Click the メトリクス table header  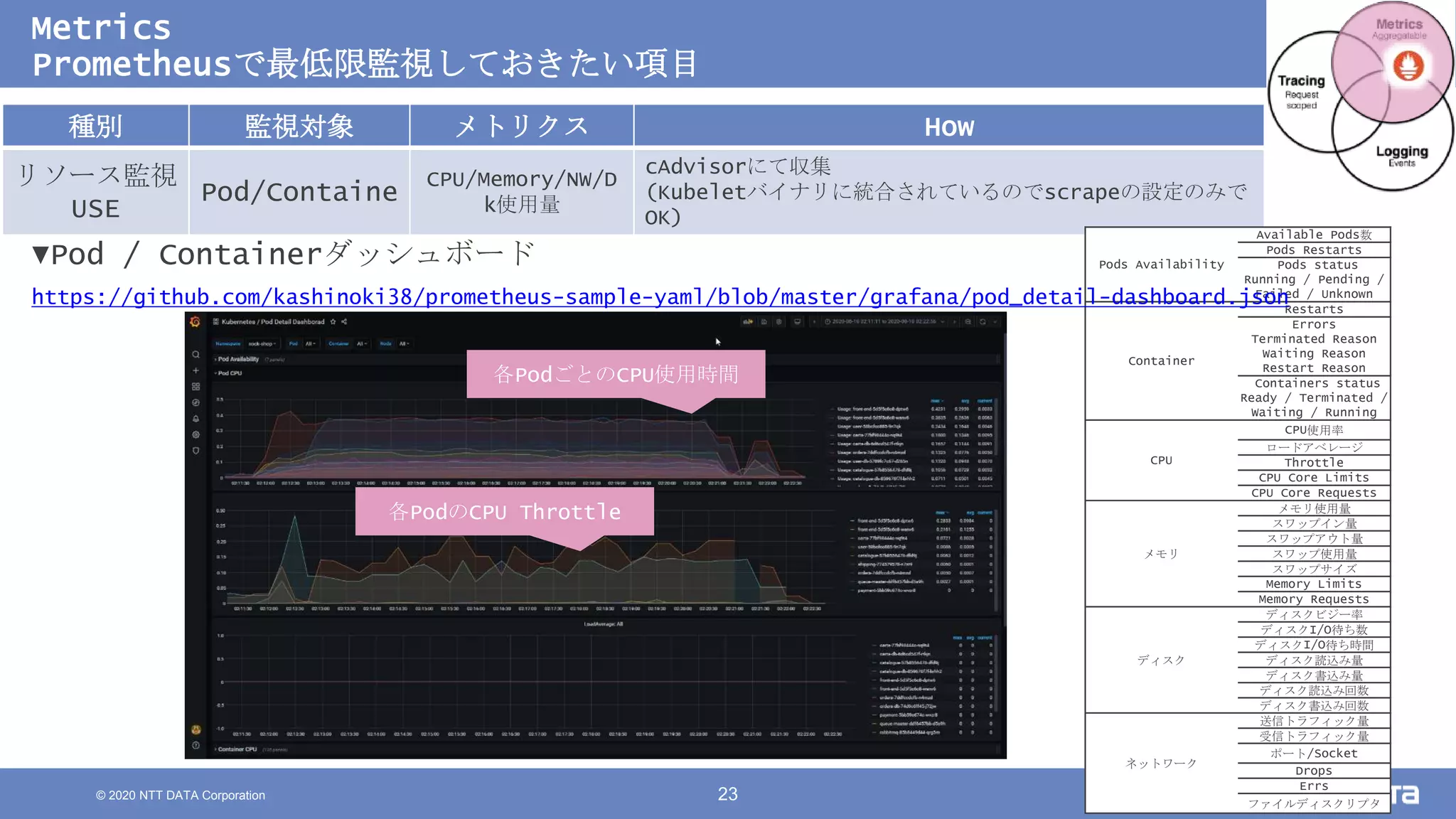522,127
